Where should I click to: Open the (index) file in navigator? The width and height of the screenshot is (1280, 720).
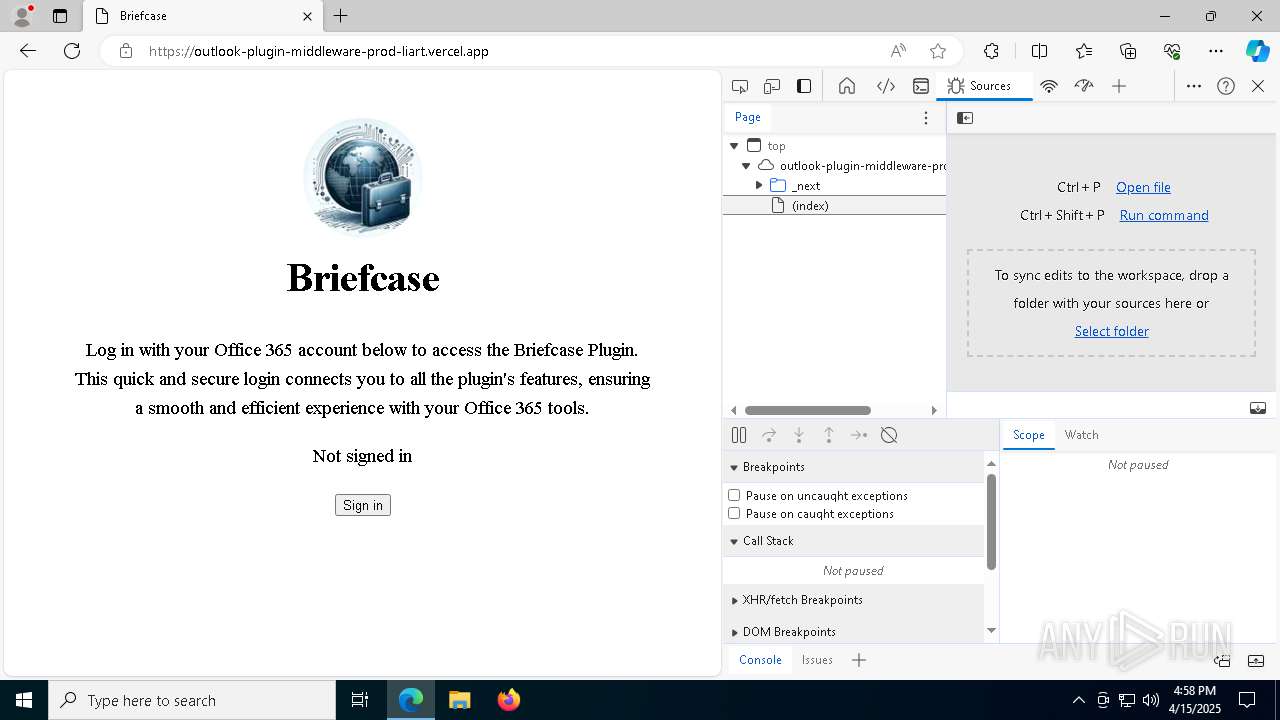coord(810,206)
